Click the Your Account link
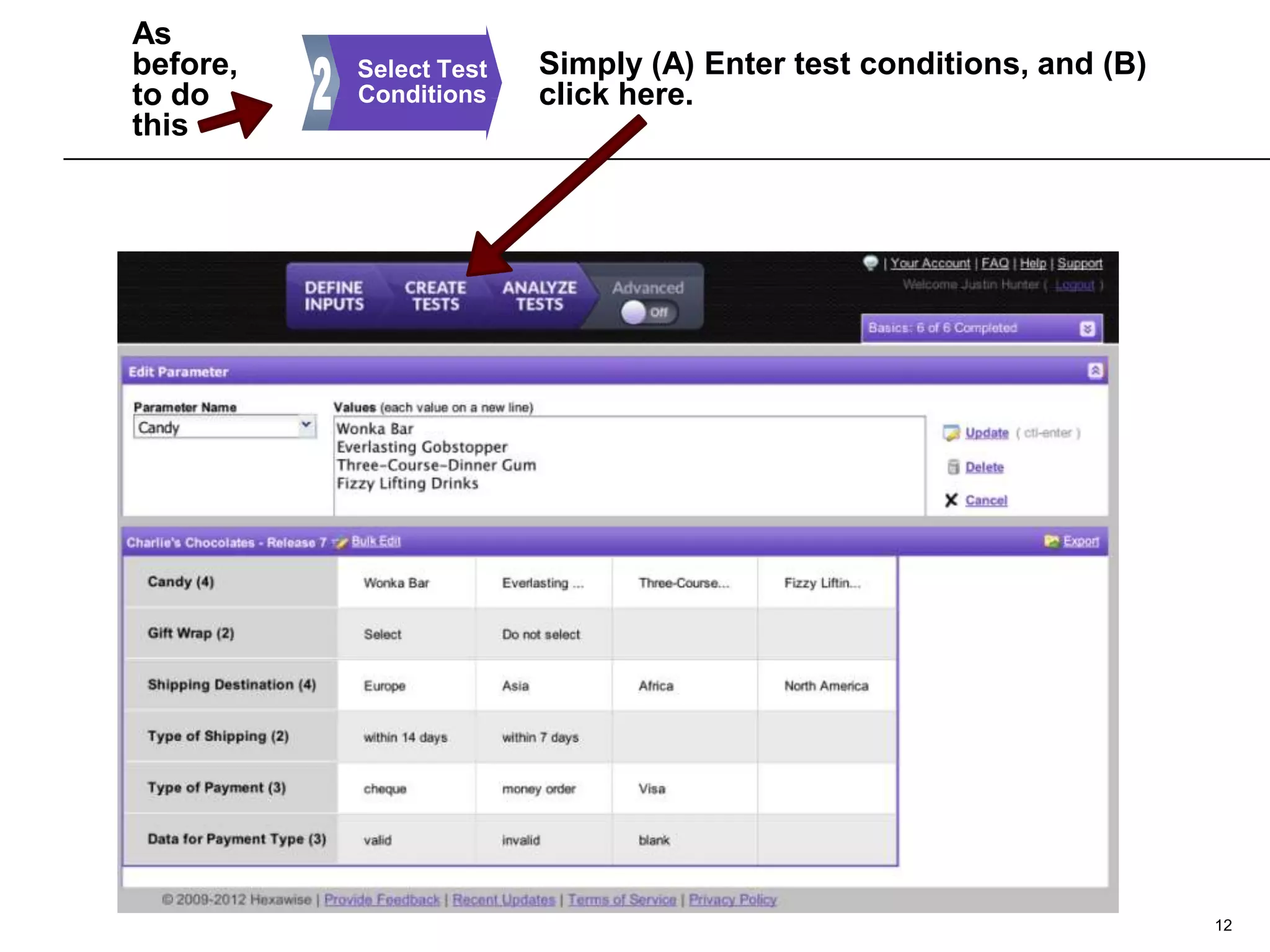1270x952 pixels. (930, 263)
